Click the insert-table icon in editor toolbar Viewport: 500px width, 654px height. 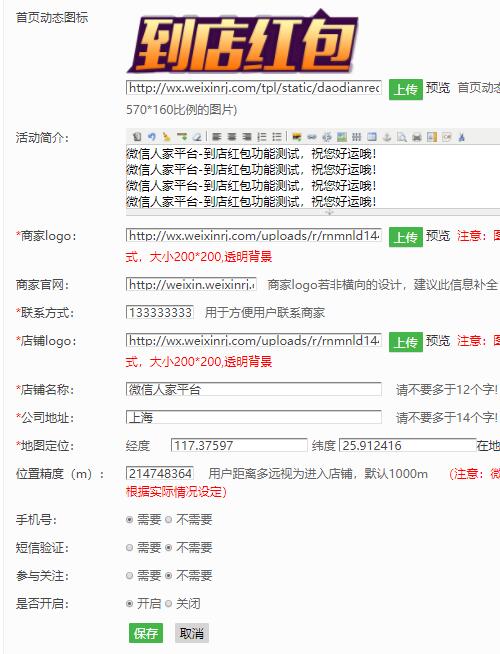click(x=372, y=136)
